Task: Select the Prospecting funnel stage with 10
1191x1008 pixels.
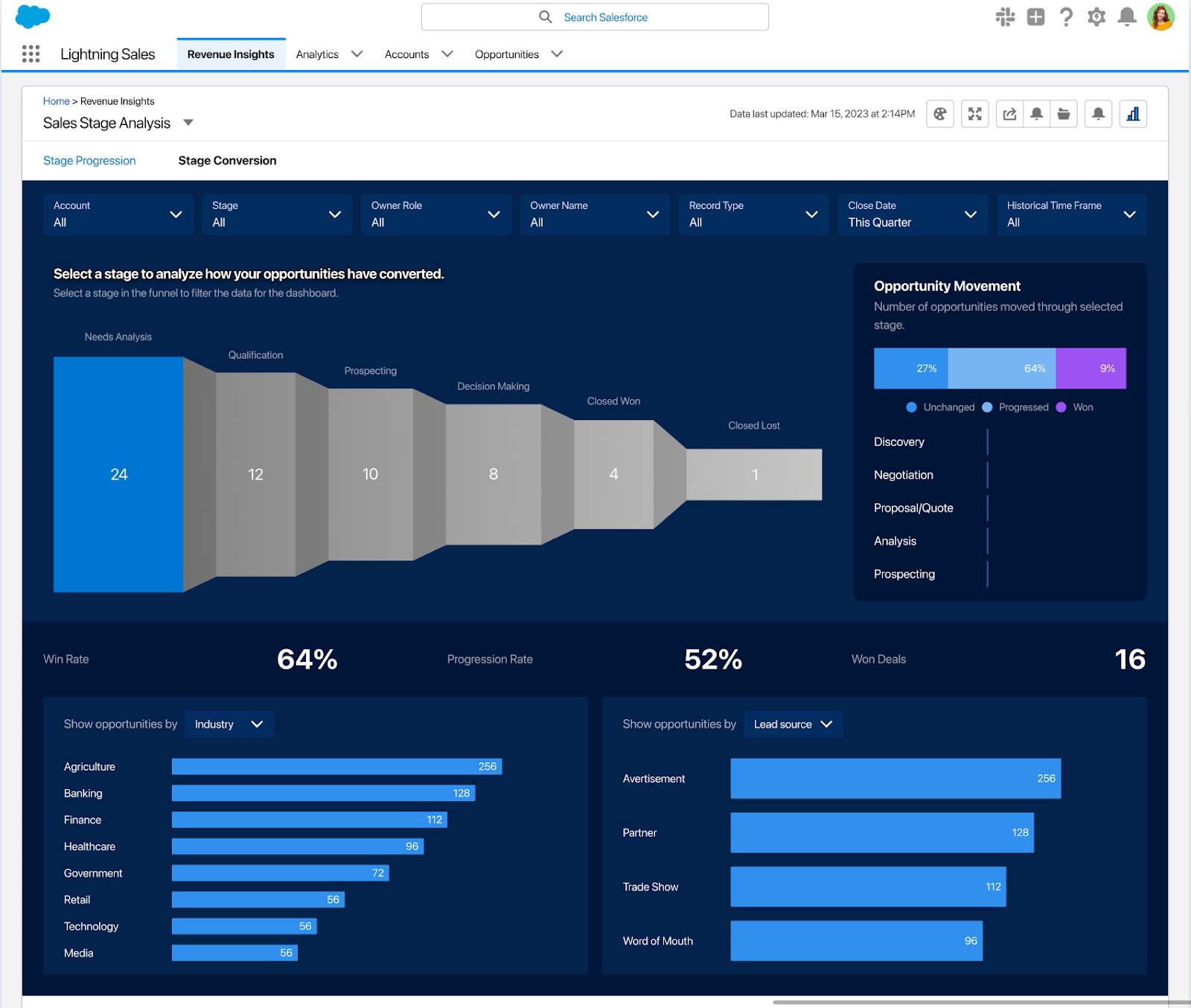Action: (x=370, y=474)
